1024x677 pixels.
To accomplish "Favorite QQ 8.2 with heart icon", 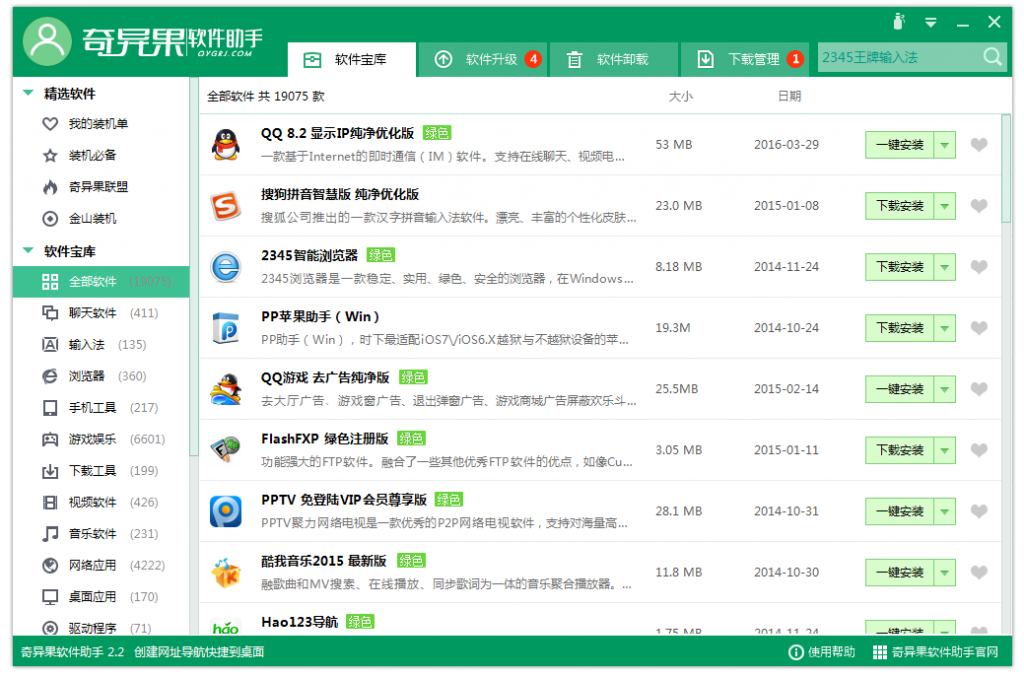I will click(979, 145).
